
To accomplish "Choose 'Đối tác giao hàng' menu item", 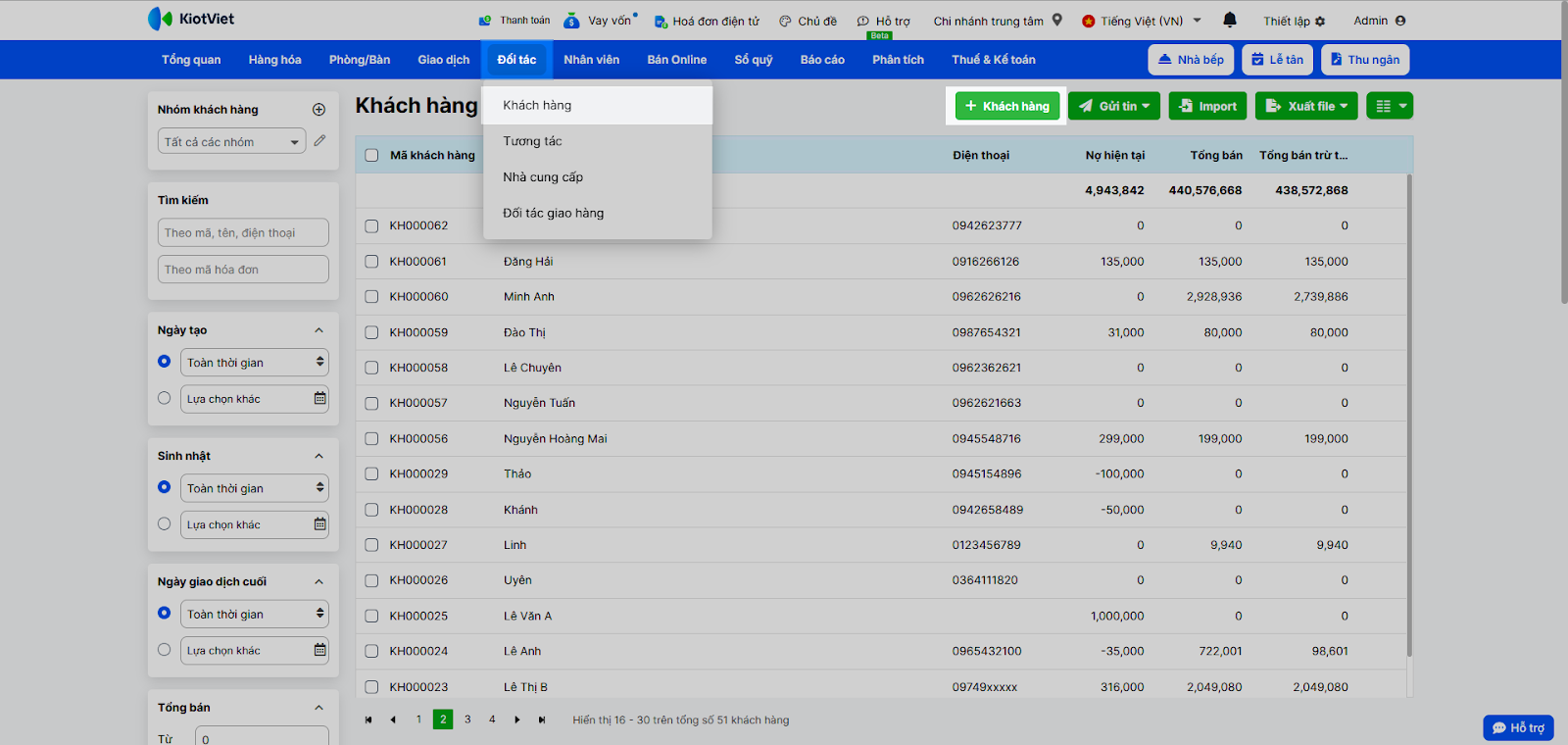I will [x=553, y=213].
